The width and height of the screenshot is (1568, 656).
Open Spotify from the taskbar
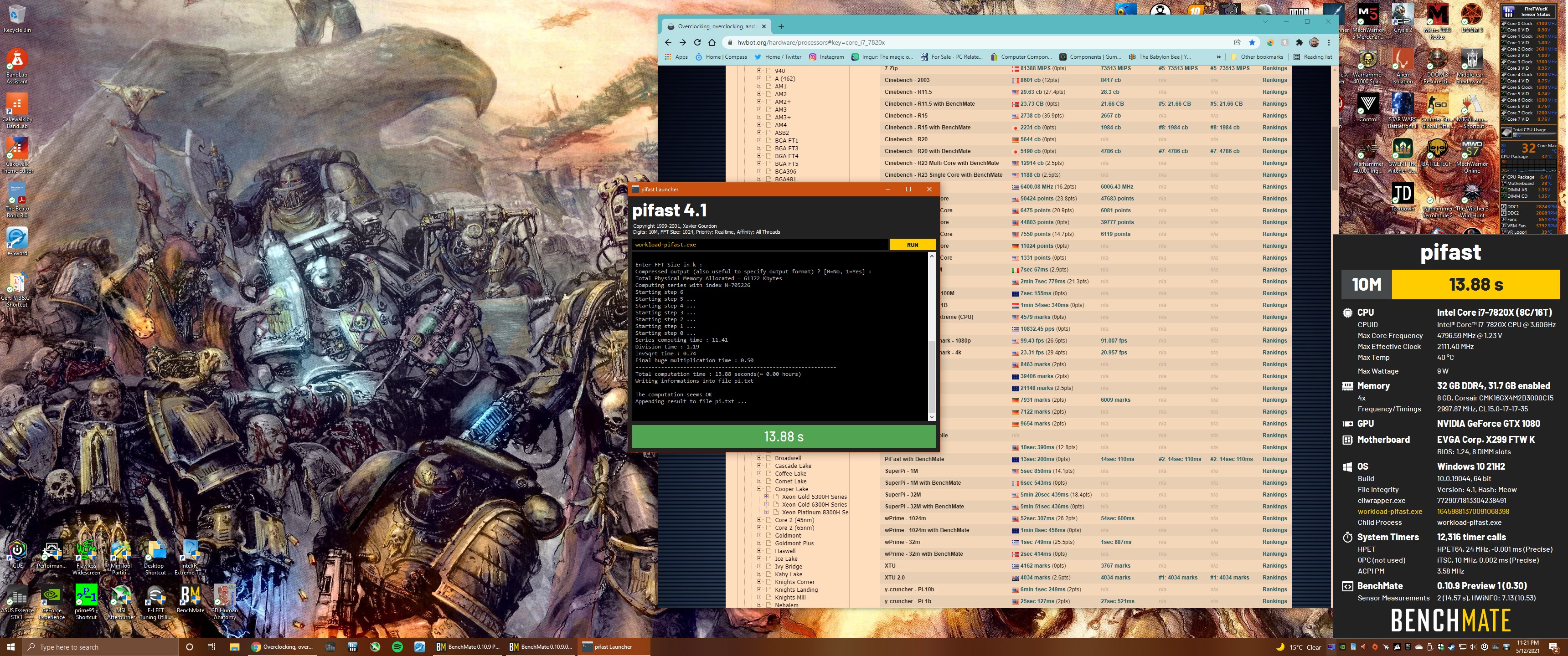click(397, 647)
